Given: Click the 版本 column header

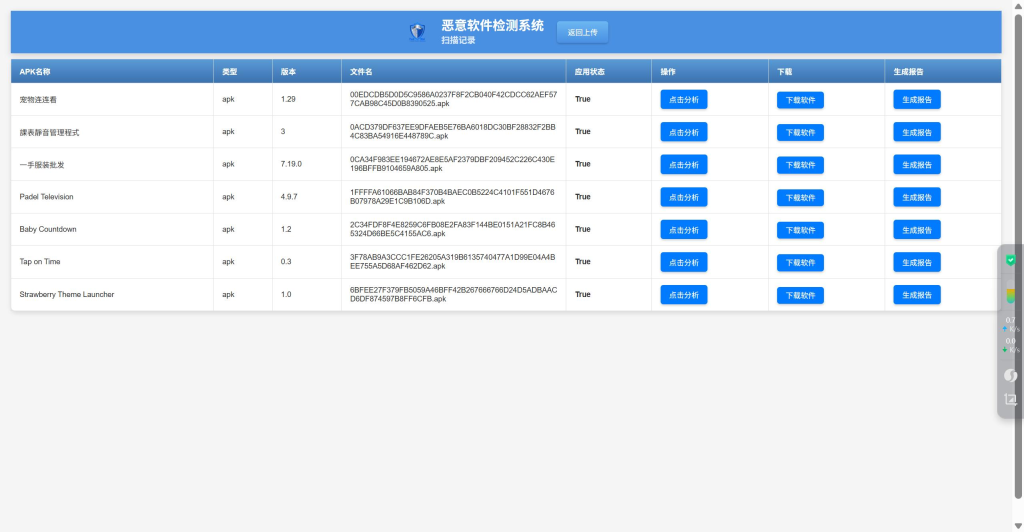Looking at the screenshot, I should point(288,72).
